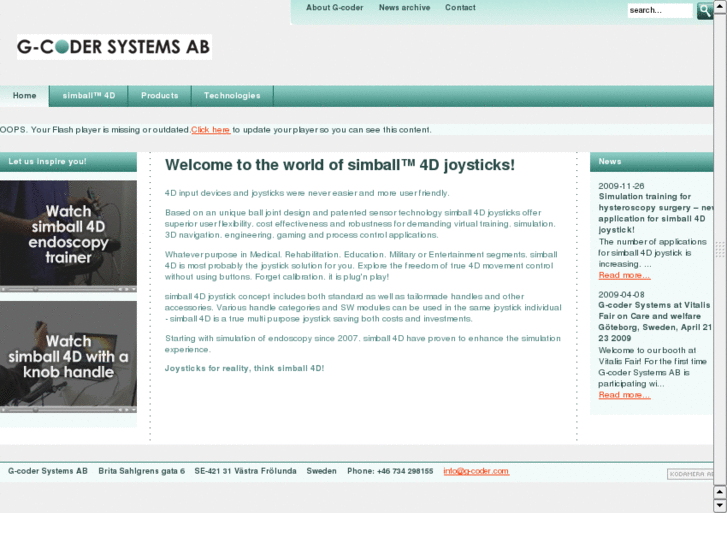The height and width of the screenshot is (545, 727).
Task: Adjust the knob handle video progress bar
Action: click(60, 410)
